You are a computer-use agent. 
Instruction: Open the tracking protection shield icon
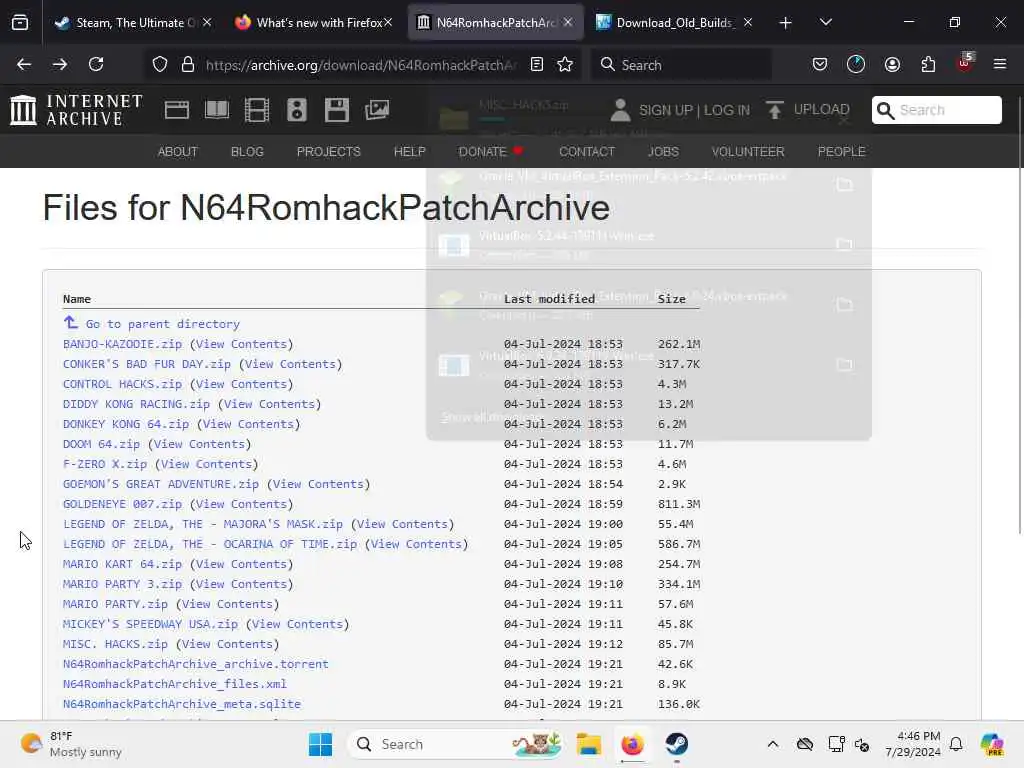pos(160,65)
